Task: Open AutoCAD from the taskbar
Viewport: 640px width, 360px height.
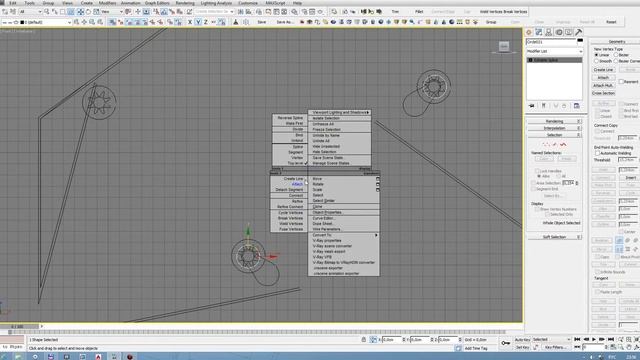Action: pos(98,357)
